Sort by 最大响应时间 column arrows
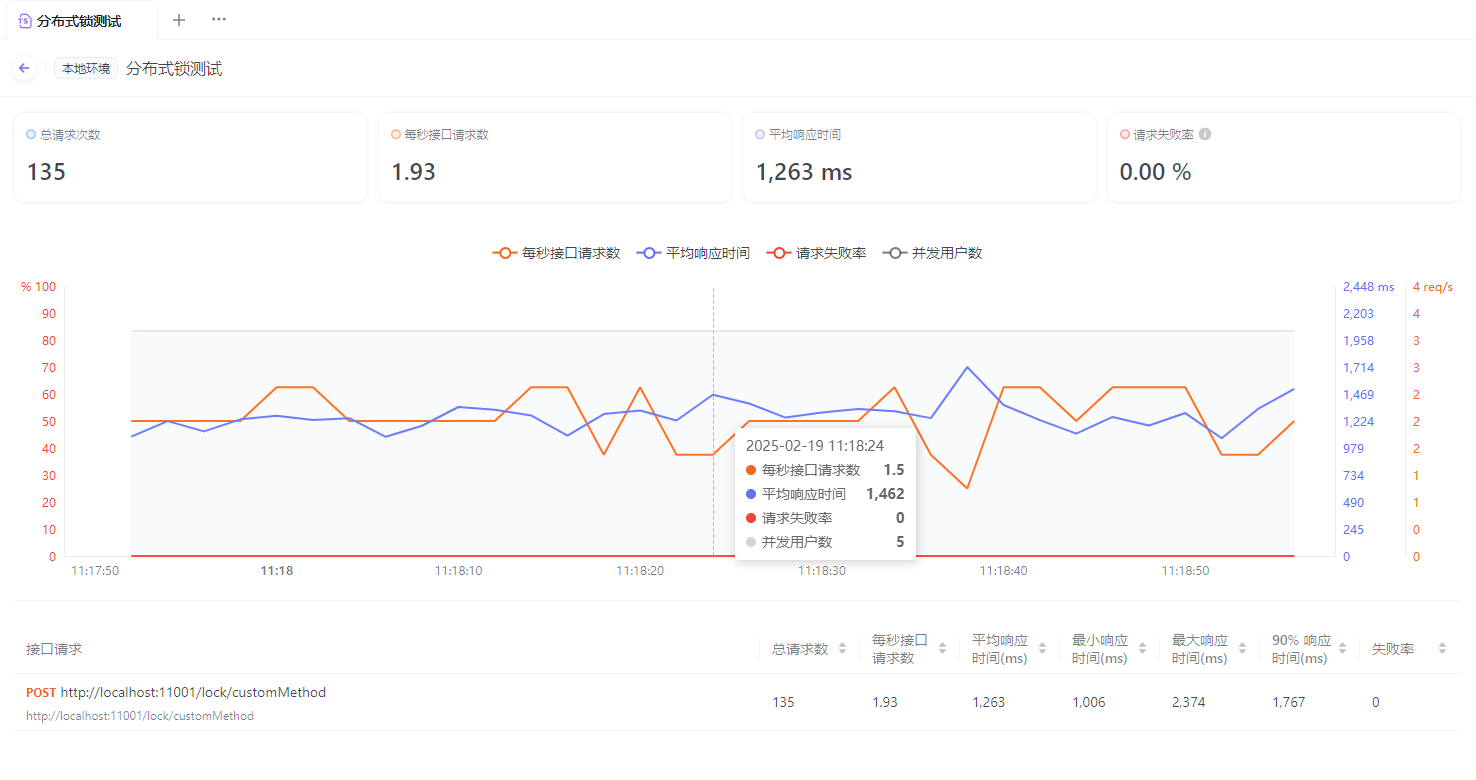The image size is (1476, 780). 1242,649
